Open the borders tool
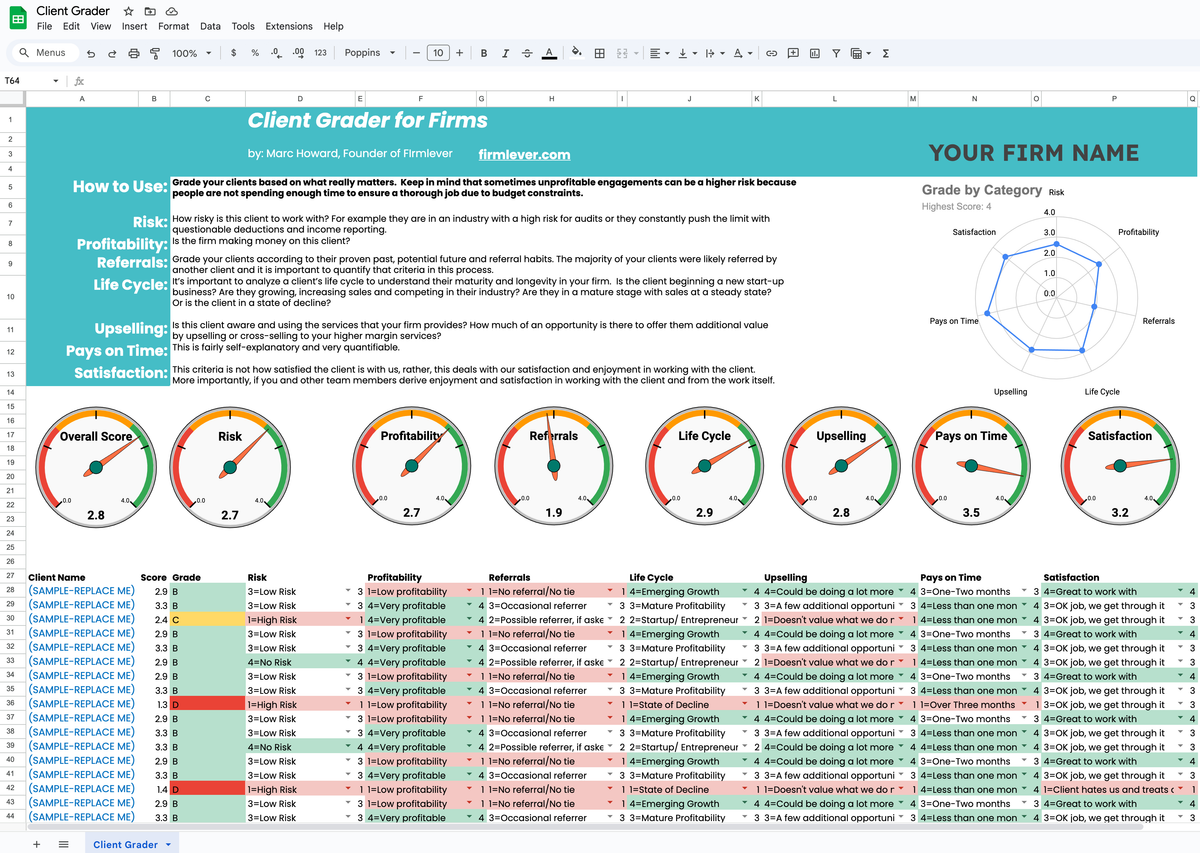 599,53
